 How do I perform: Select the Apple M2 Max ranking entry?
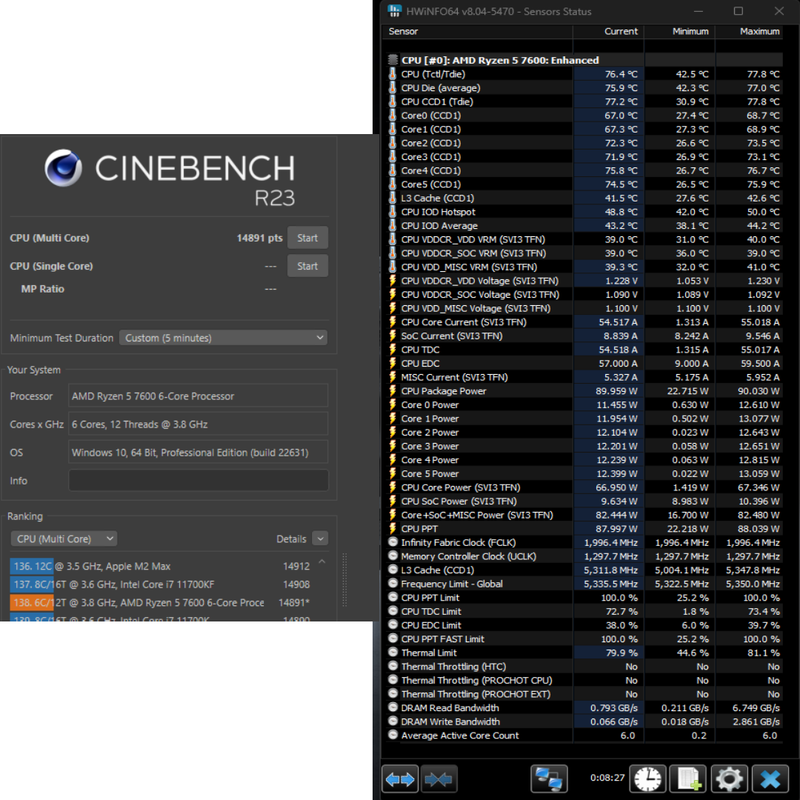pos(160,566)
